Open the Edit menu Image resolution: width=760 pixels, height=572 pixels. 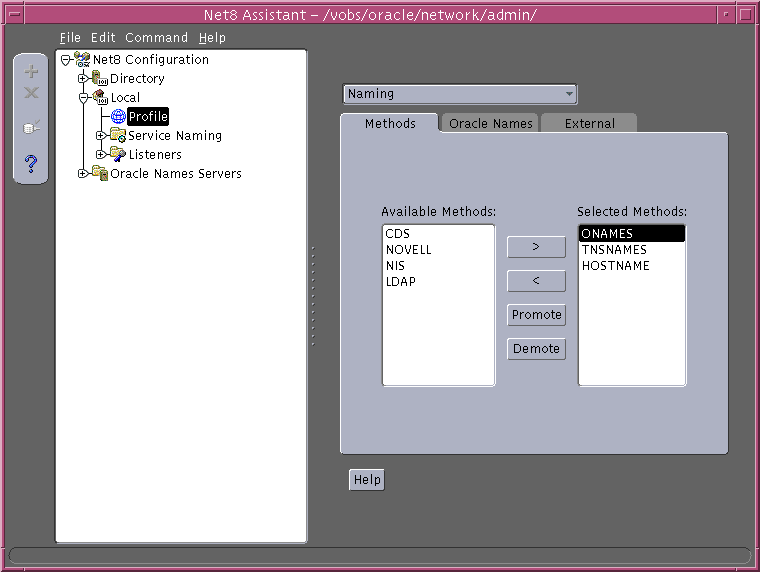click(103, 37)
